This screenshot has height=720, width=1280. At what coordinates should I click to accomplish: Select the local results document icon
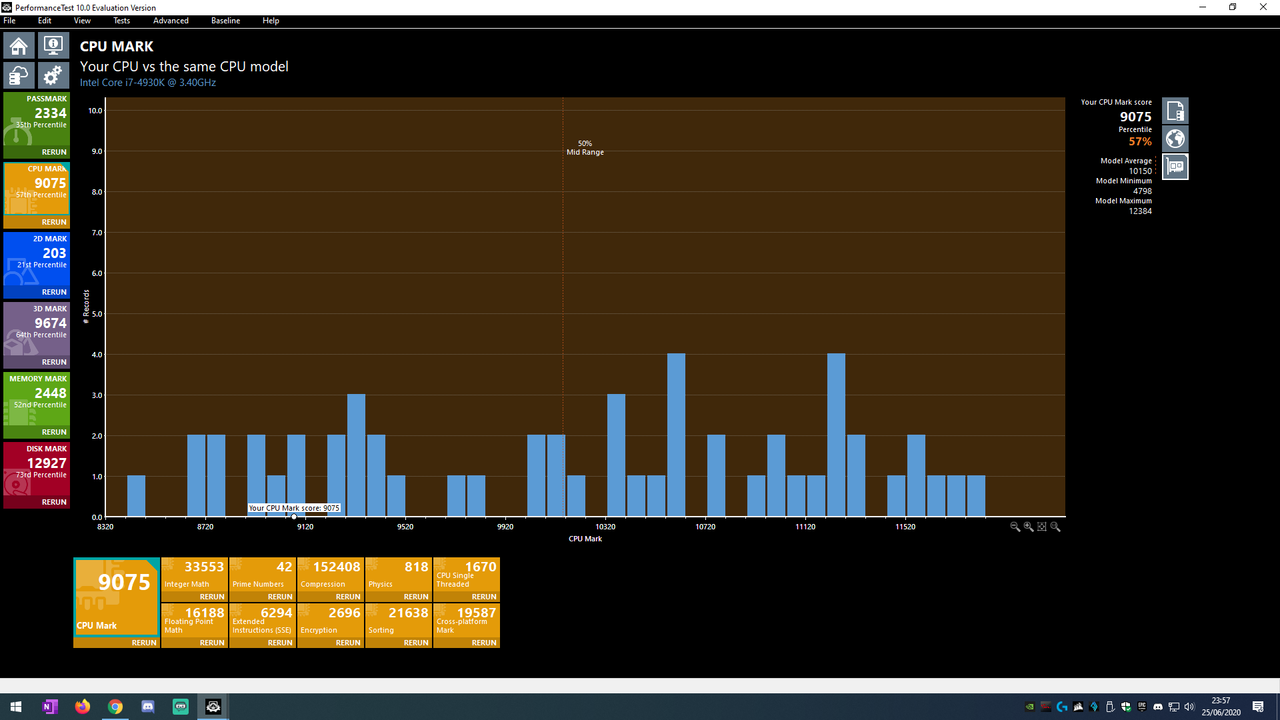1175,110
